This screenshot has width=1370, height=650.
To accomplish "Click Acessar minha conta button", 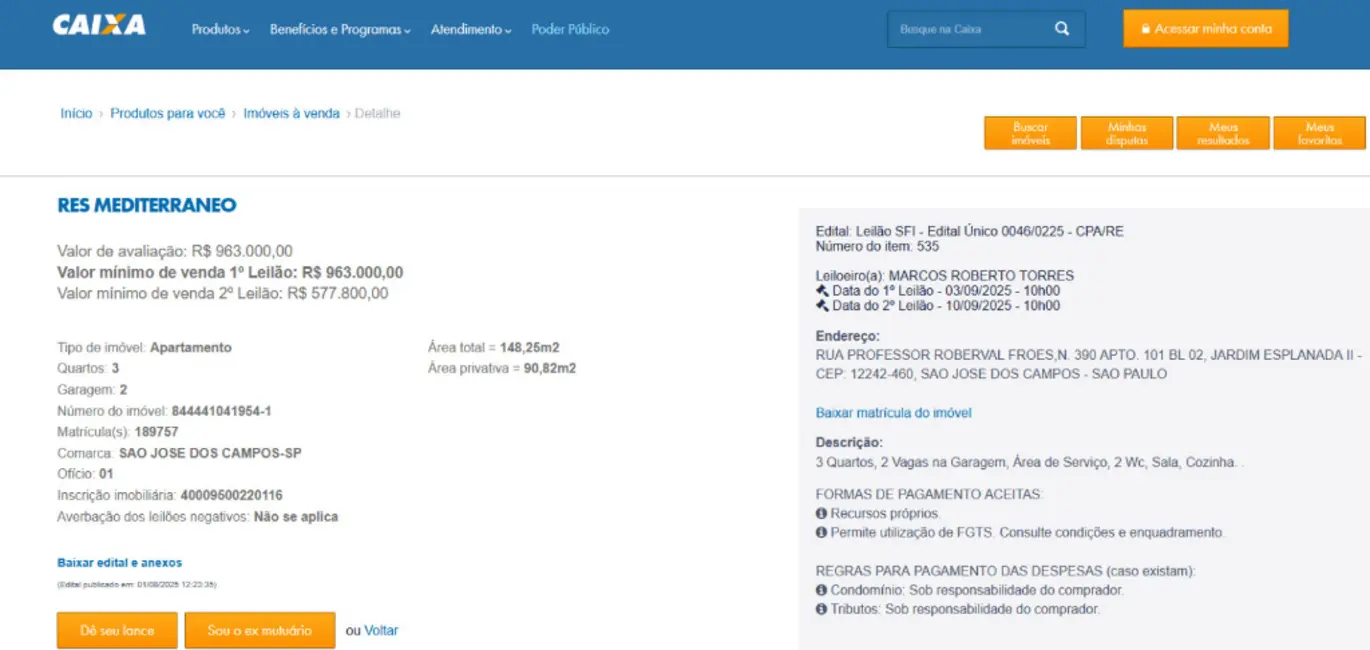I will 1205,29.
